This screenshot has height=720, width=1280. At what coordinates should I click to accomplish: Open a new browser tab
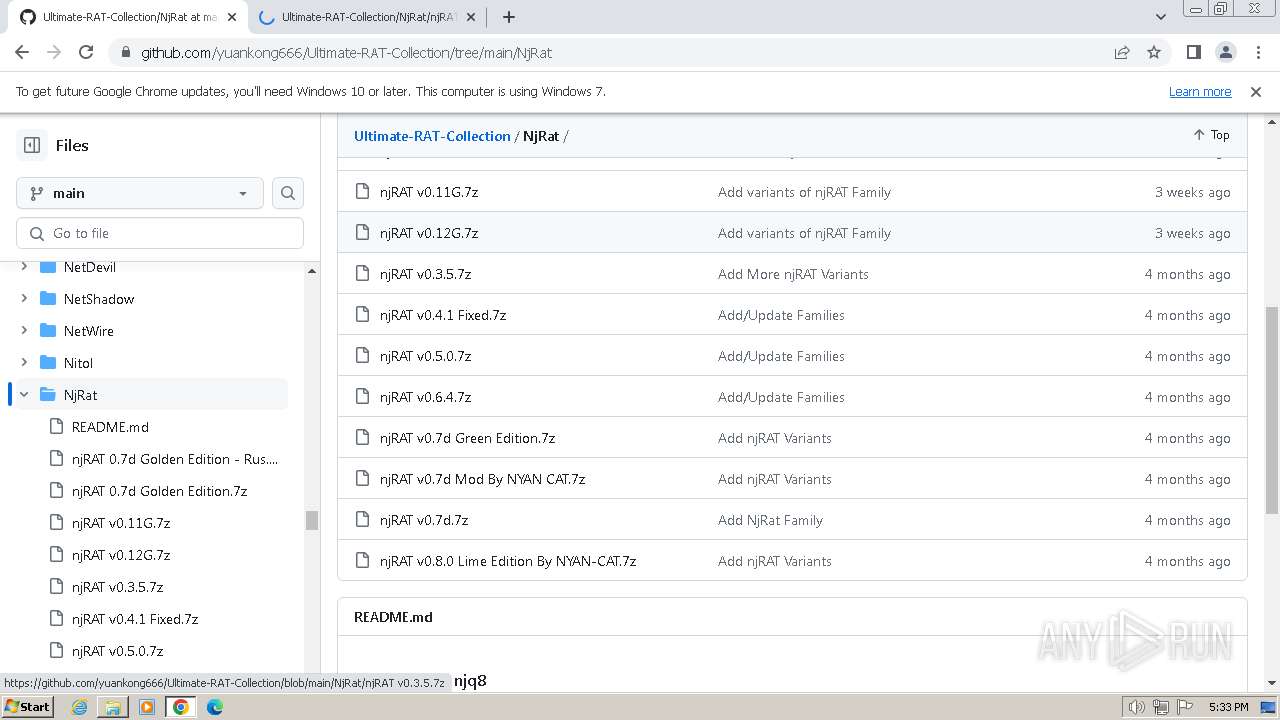(508, 17)
